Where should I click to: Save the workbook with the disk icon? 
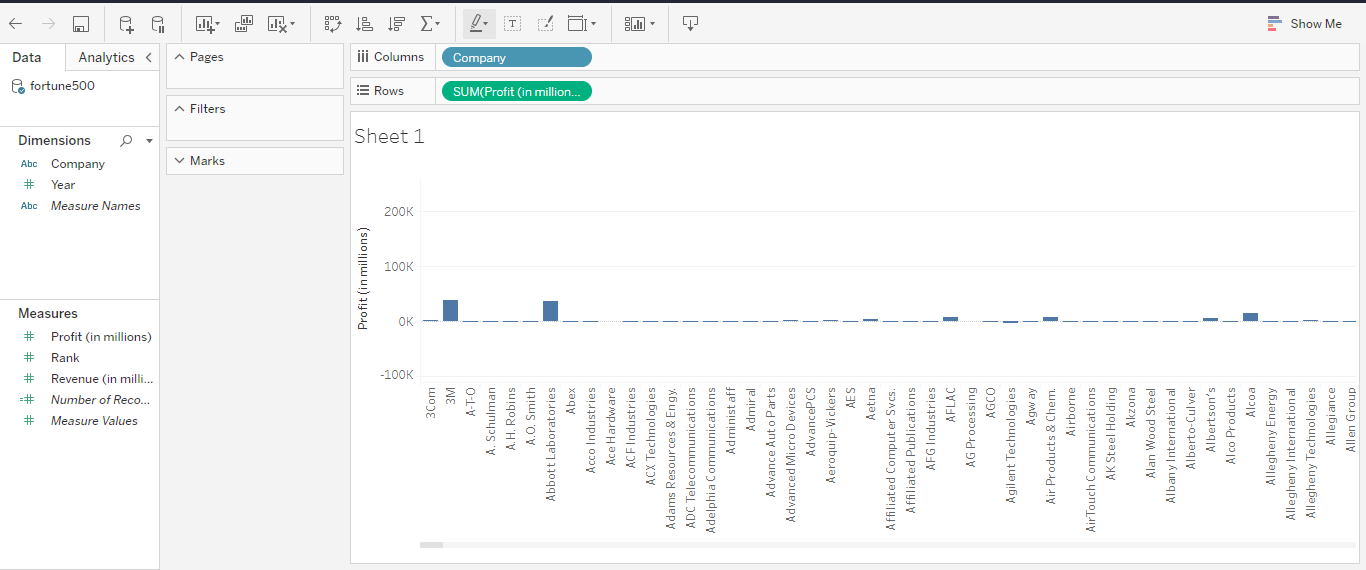81,24
